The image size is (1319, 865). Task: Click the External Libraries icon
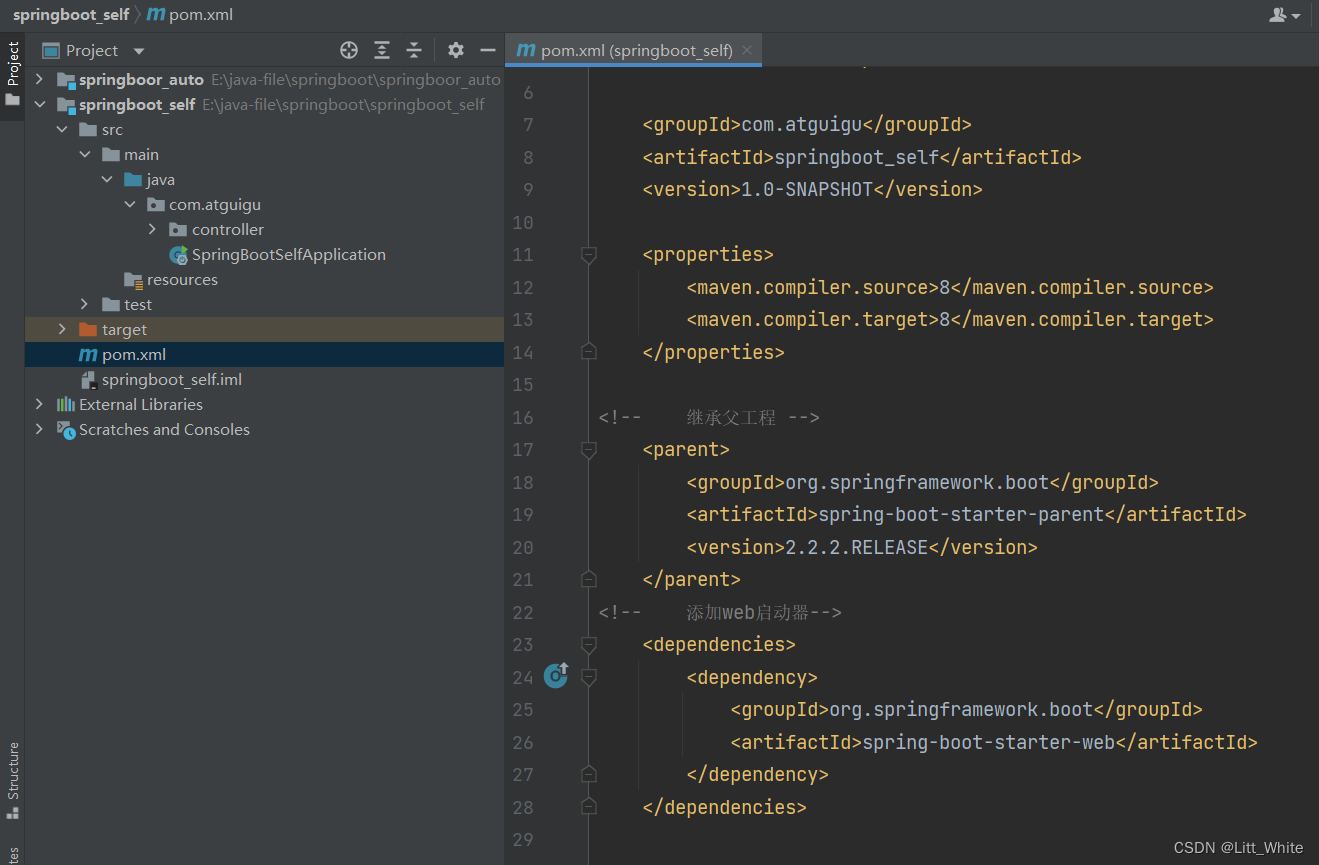[66, 404]
